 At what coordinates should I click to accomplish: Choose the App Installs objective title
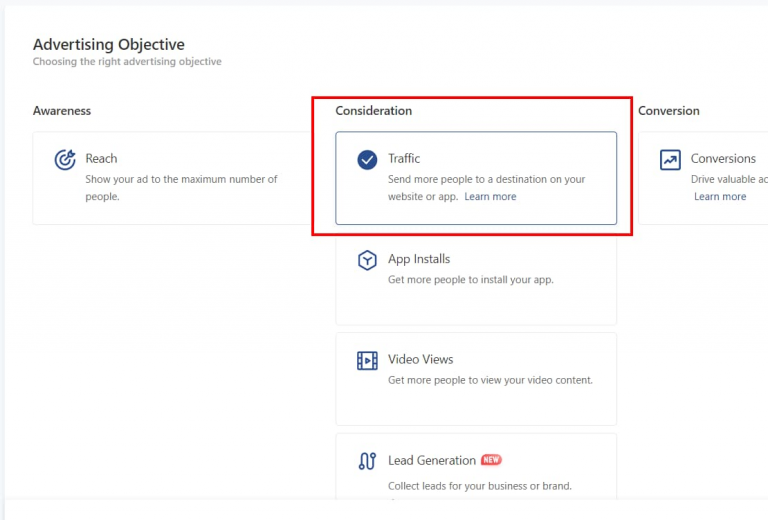coord(419,259)
